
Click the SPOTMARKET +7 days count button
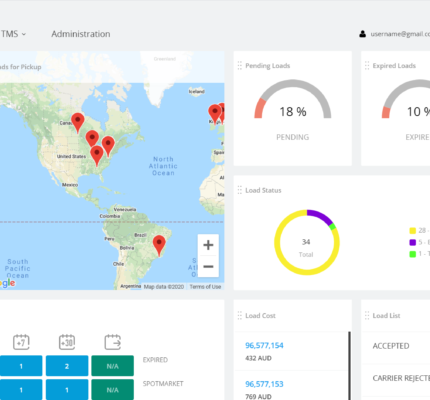[21, 389]
